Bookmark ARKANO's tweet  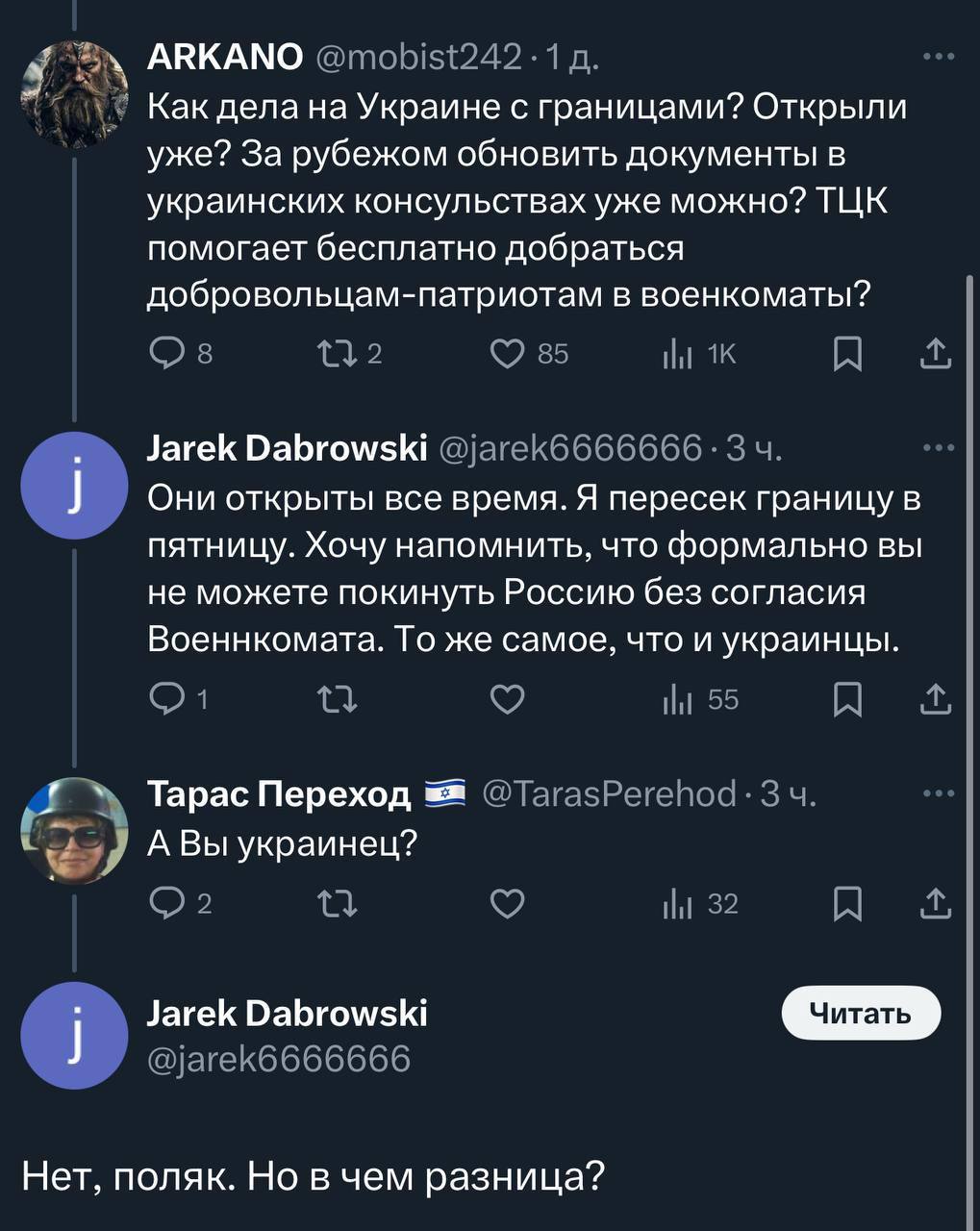coord(846,355)
